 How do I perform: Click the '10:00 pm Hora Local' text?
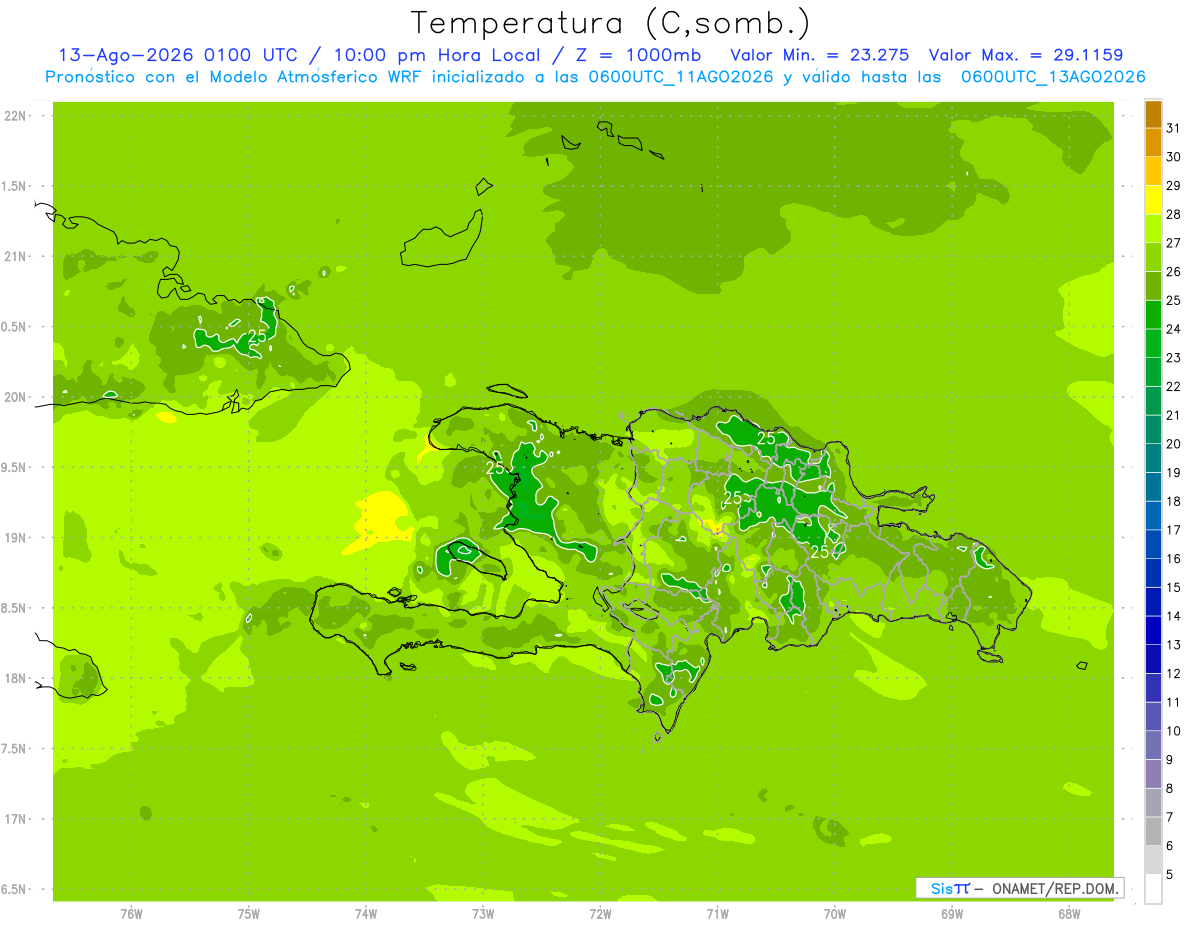435,55
